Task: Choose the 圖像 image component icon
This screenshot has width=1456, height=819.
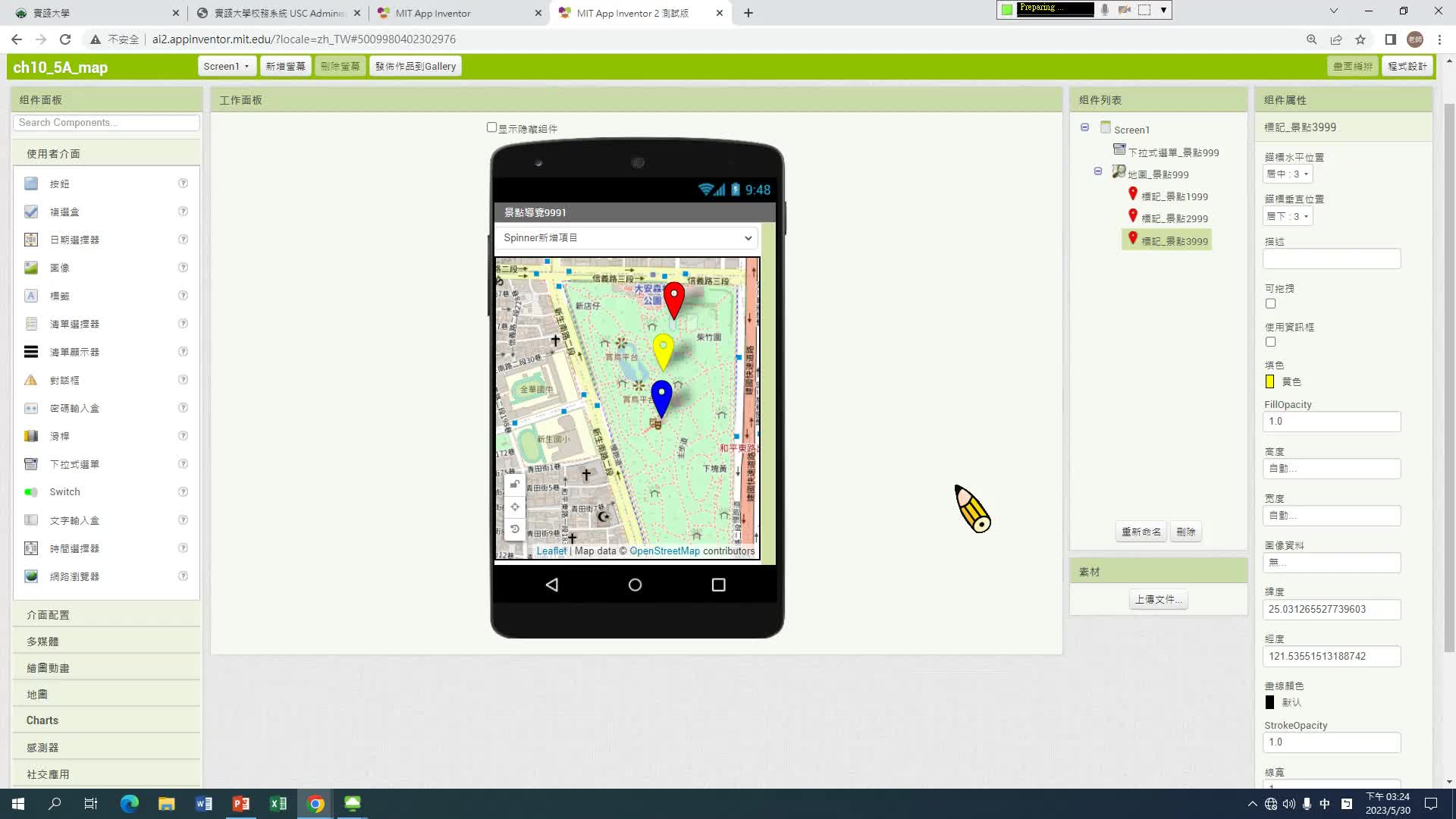Action: click(x=31, y=268)
